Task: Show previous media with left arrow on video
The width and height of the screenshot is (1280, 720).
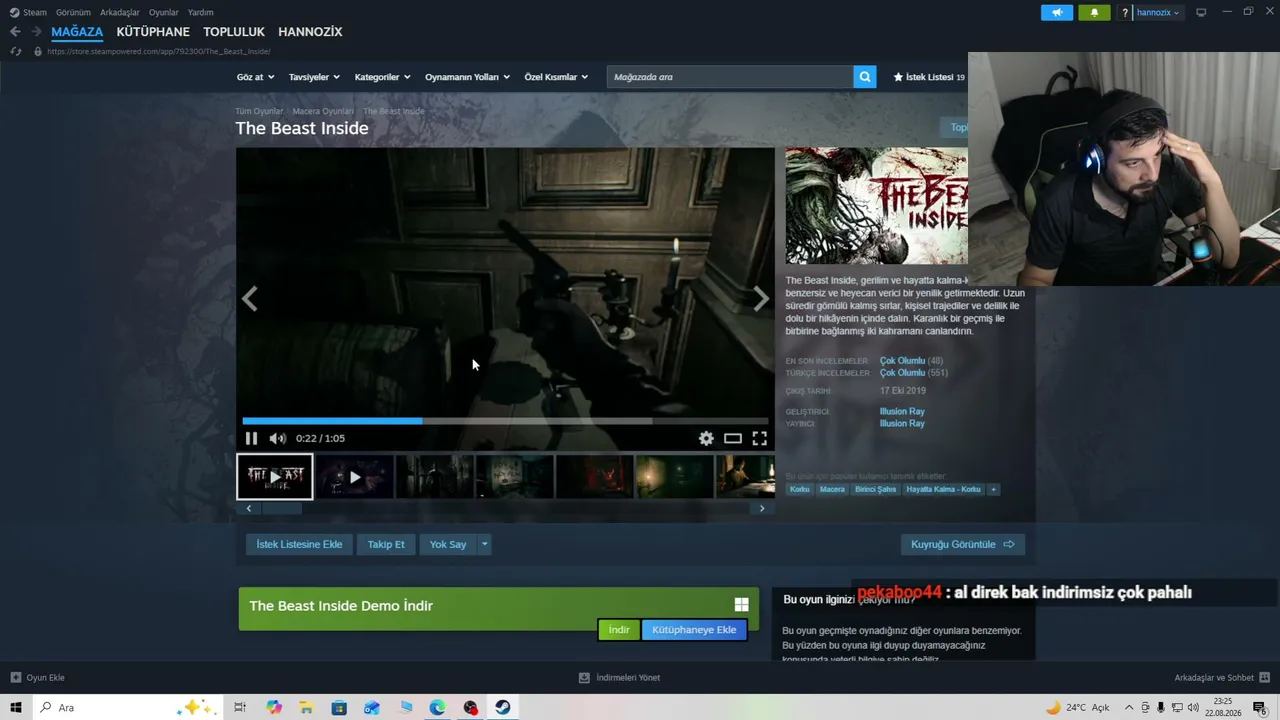Action: (249, 298)
